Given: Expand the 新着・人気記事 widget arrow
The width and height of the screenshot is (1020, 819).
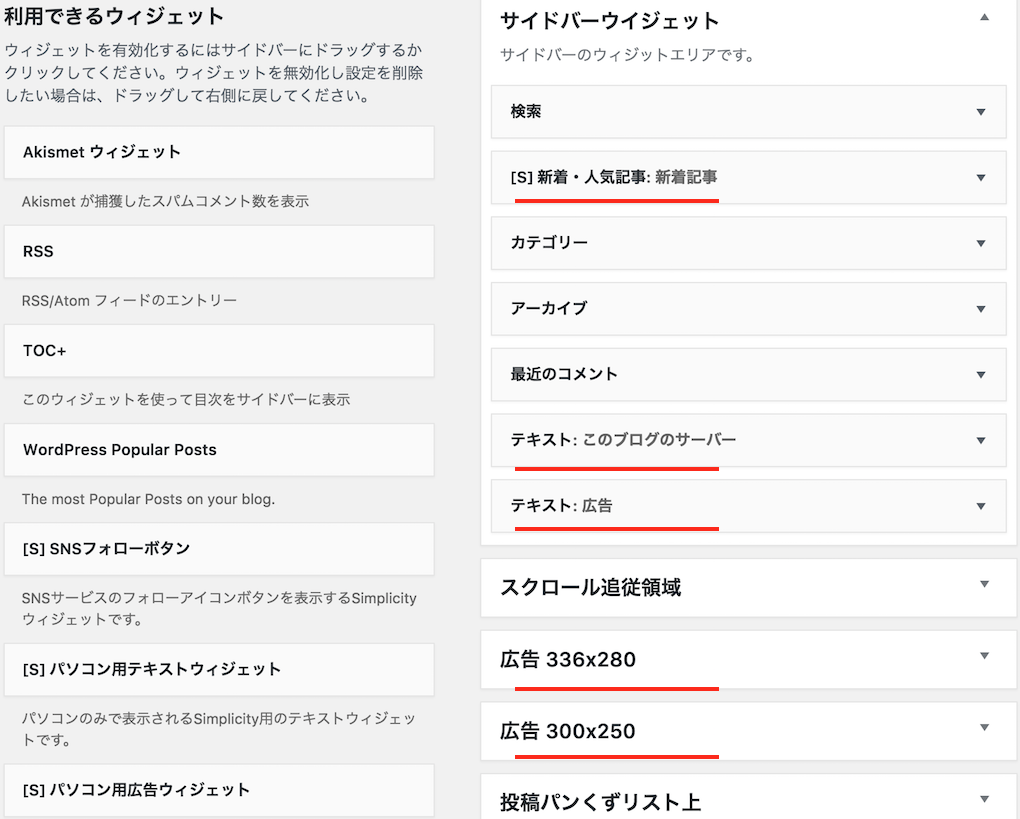Looking at the screenshot, I should click(980, 178).
